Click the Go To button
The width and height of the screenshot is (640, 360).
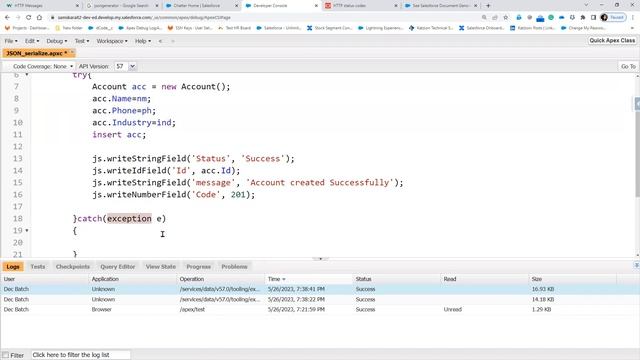pyautogui.click(x=628, y=66)
